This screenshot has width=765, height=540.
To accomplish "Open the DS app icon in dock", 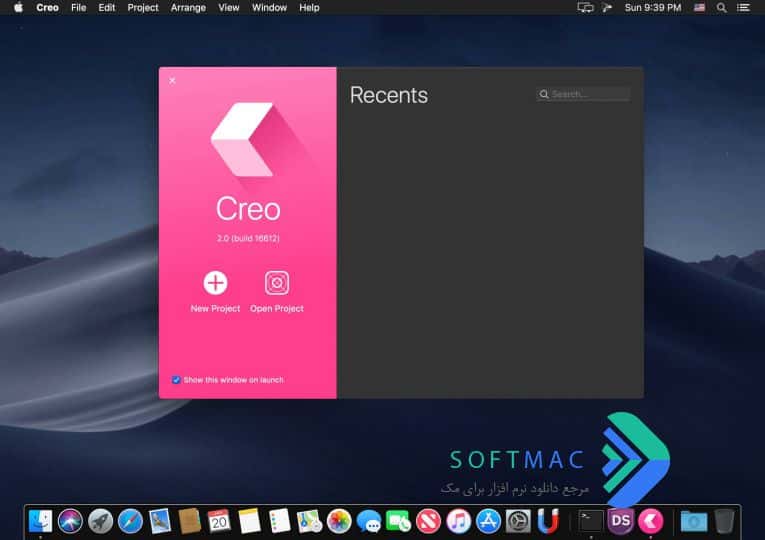I will 621,520.
